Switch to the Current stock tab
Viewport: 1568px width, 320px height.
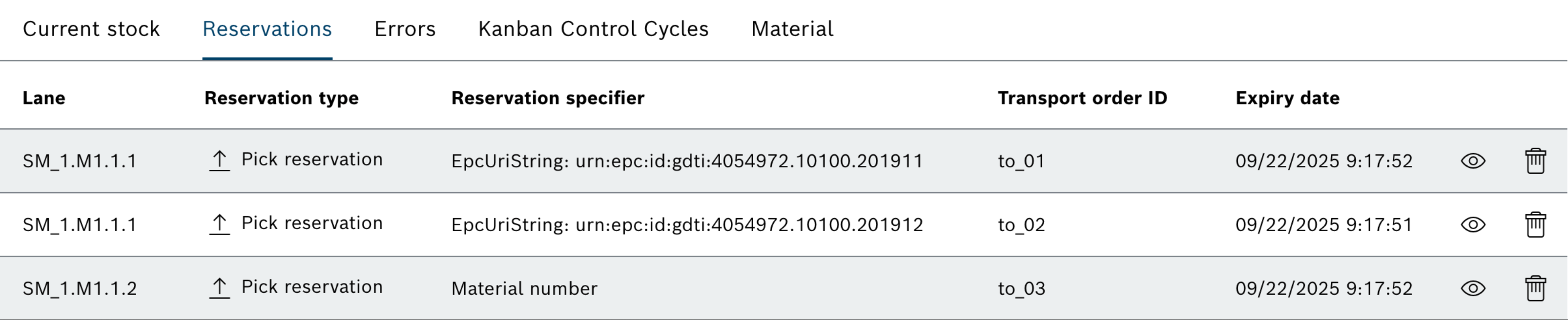point(91,29)
